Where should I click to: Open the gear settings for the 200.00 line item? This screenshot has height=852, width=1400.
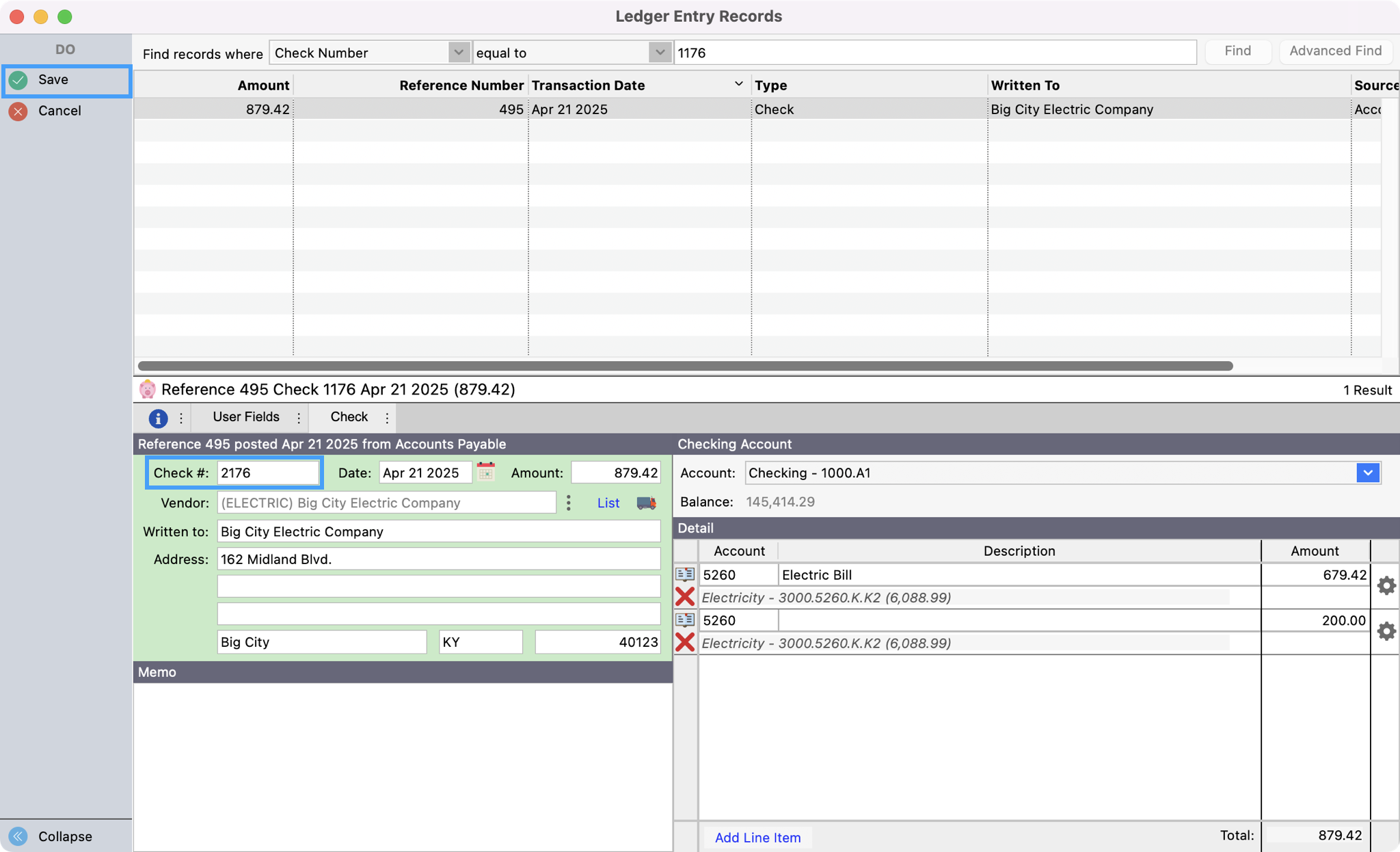pos(1386,630)
